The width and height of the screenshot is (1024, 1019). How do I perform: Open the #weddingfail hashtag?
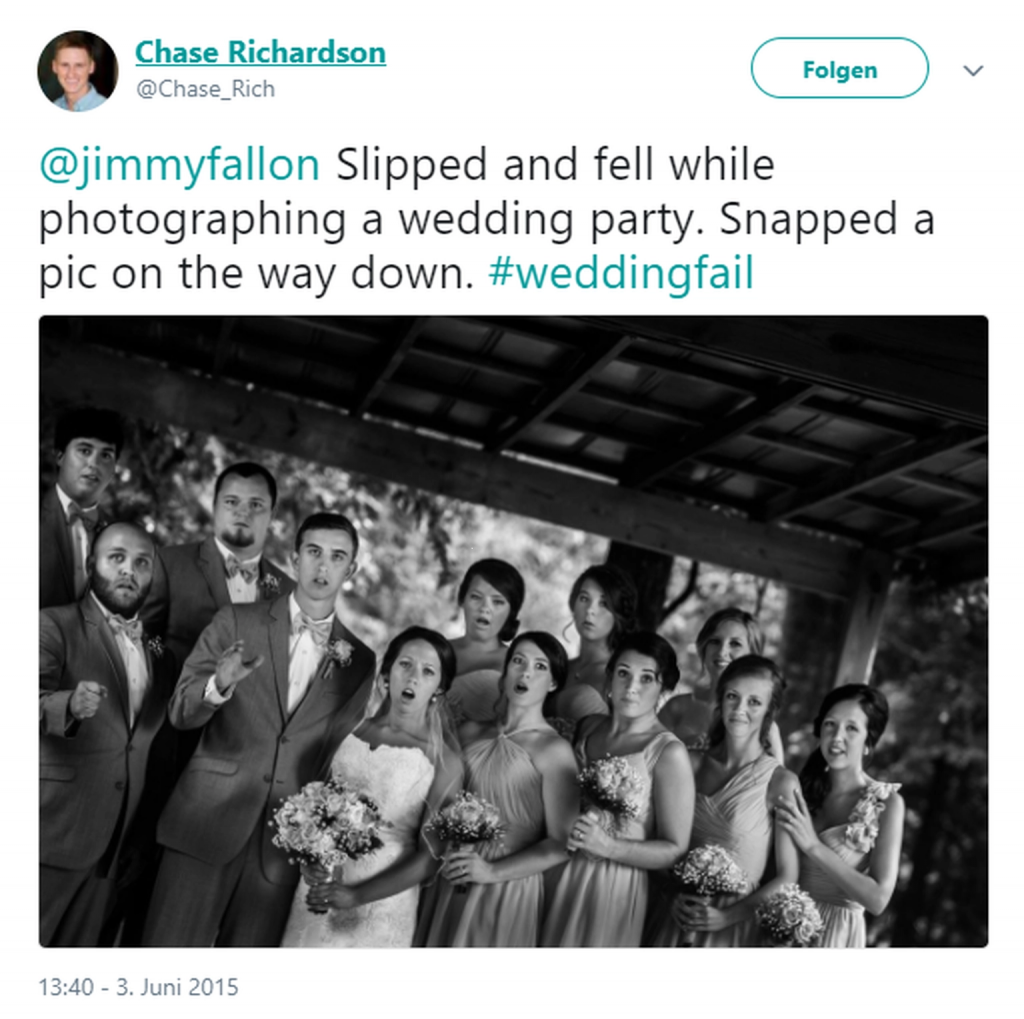coord(620,273)
